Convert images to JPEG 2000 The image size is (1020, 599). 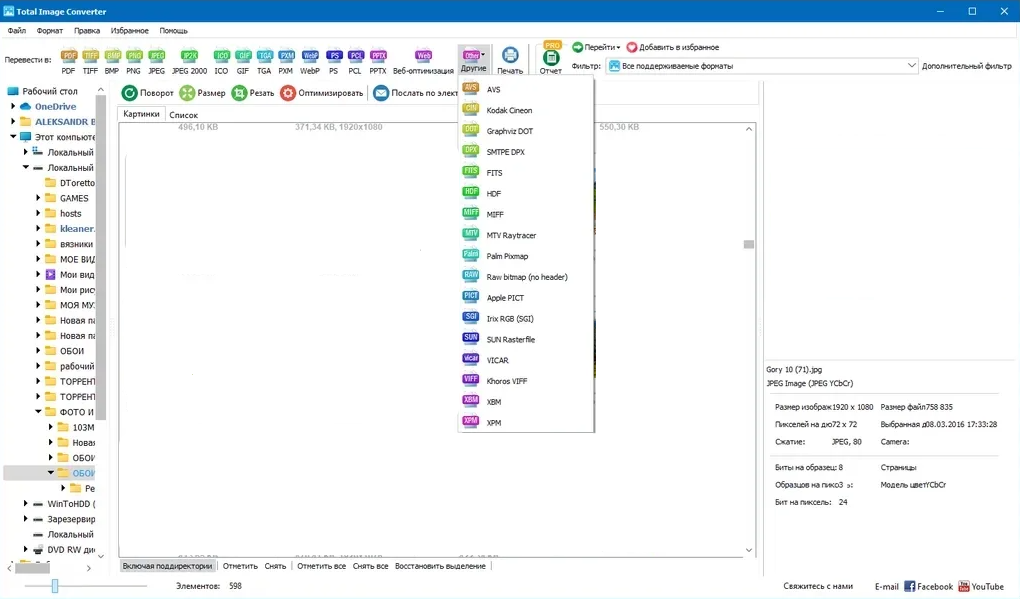[x=189, y=61]
